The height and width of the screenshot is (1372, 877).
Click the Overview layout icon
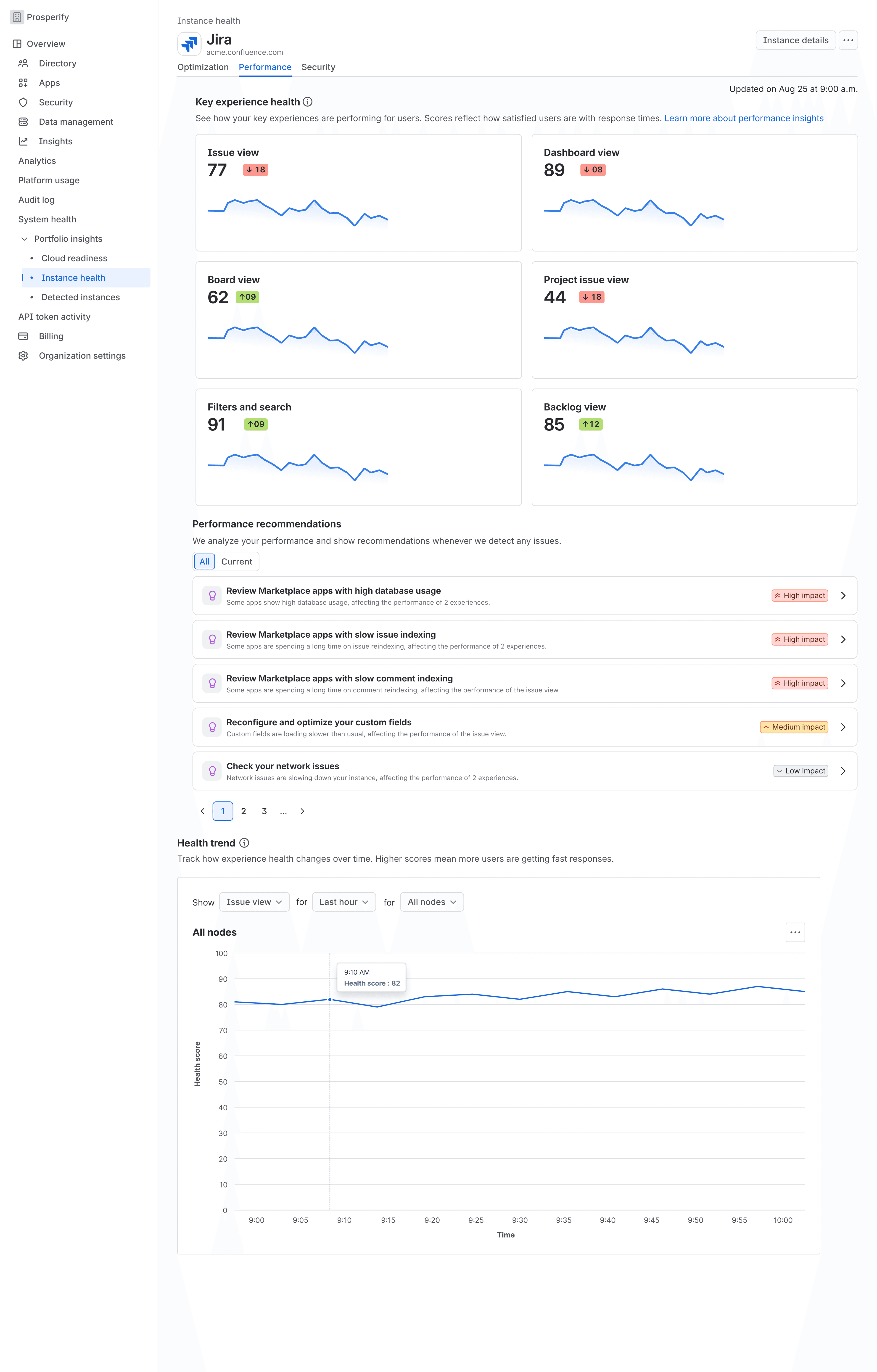tap(17, 44)
